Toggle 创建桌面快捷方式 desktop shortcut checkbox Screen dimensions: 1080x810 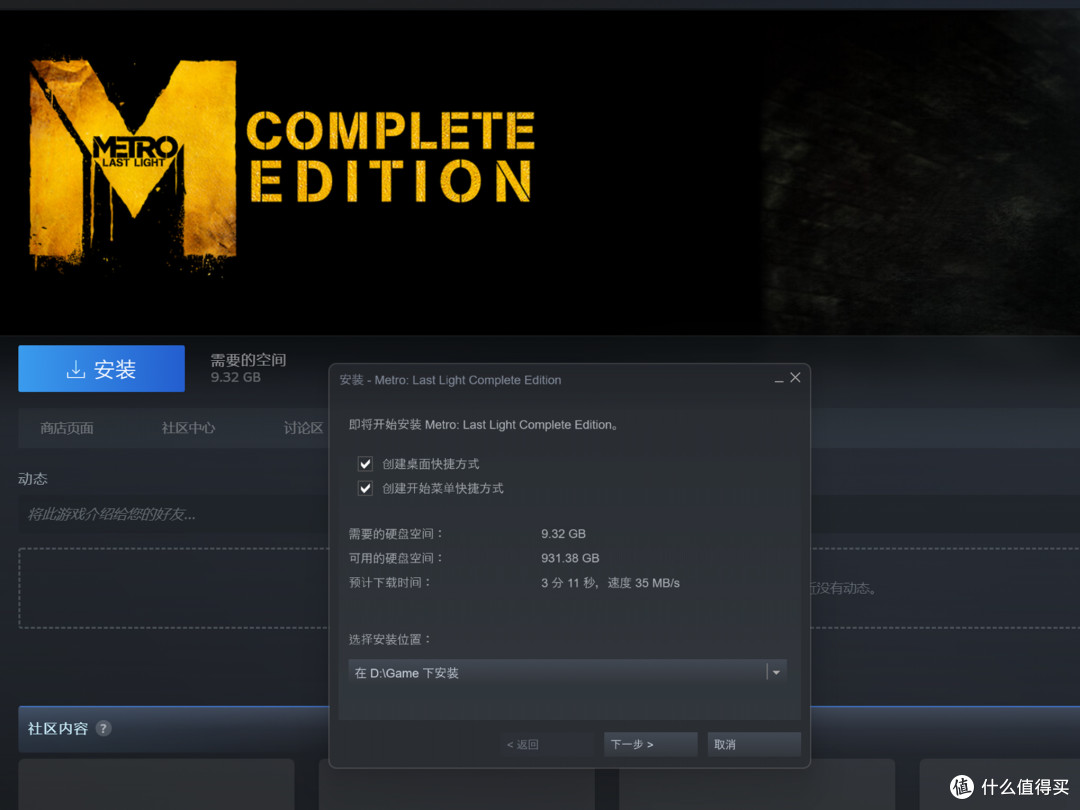click(365, 464)
